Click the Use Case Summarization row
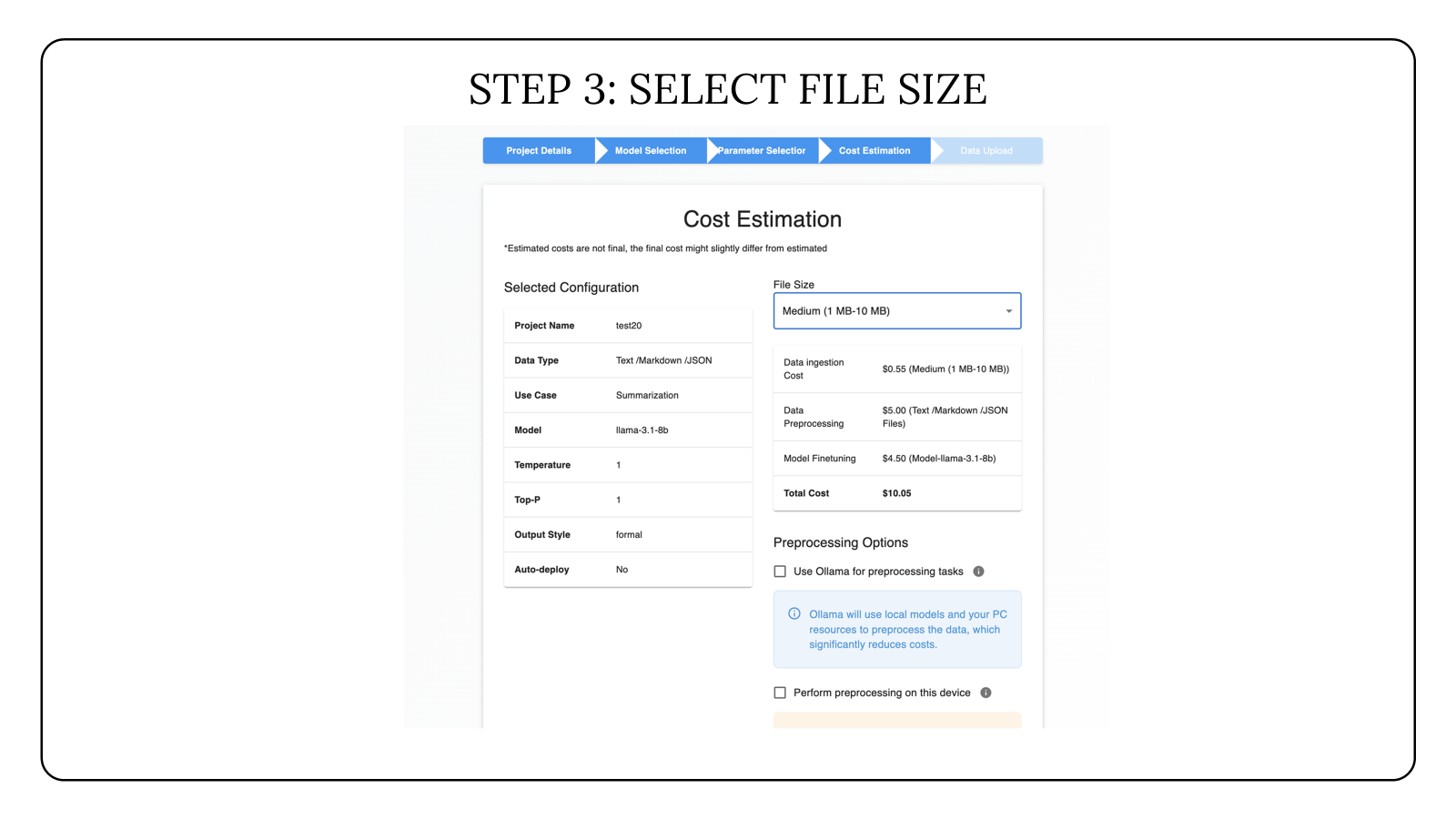 [x=628, y=396]
